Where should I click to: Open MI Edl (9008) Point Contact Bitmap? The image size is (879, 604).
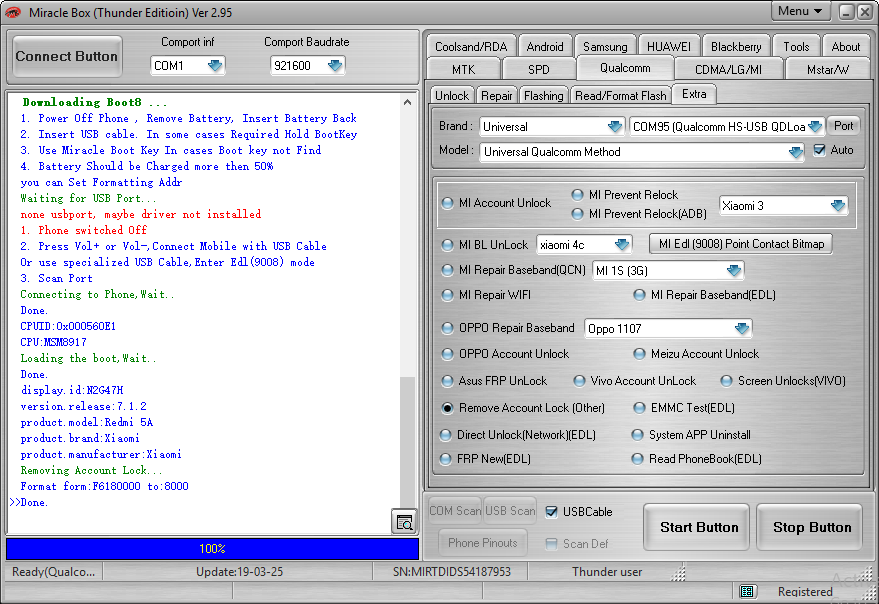click(741, 244)
